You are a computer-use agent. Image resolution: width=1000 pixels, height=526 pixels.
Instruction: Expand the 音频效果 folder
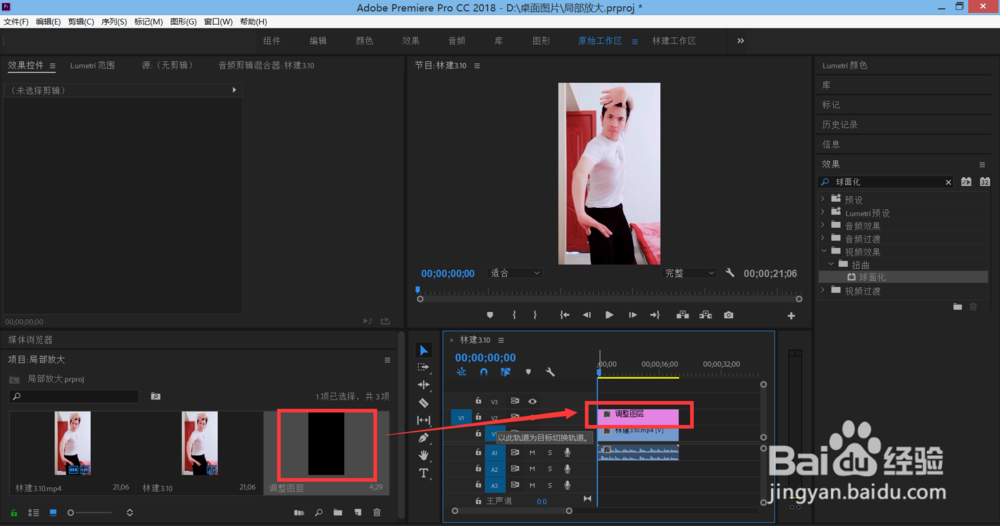[823, 225]
